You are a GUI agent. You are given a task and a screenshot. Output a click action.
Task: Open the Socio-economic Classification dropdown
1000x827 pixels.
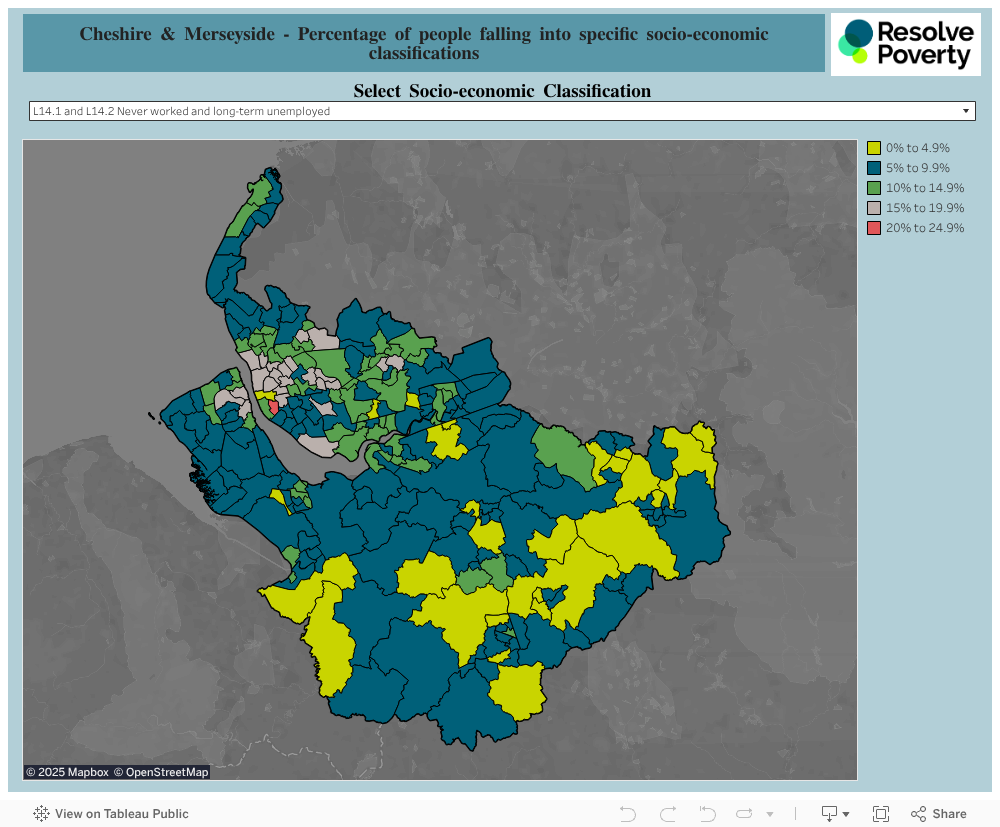tap(502, 111)
